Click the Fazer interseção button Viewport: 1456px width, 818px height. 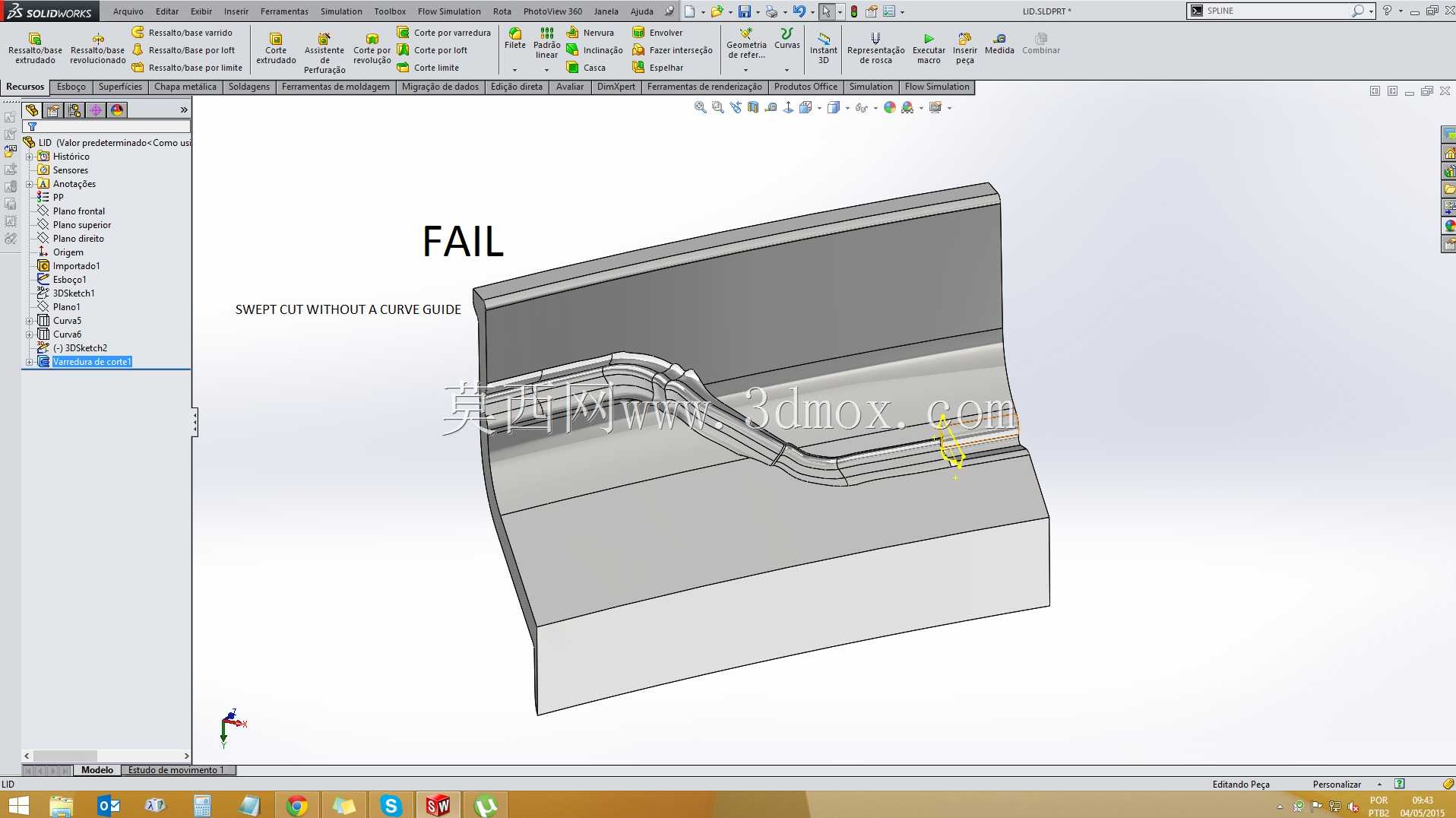[673, 50]
